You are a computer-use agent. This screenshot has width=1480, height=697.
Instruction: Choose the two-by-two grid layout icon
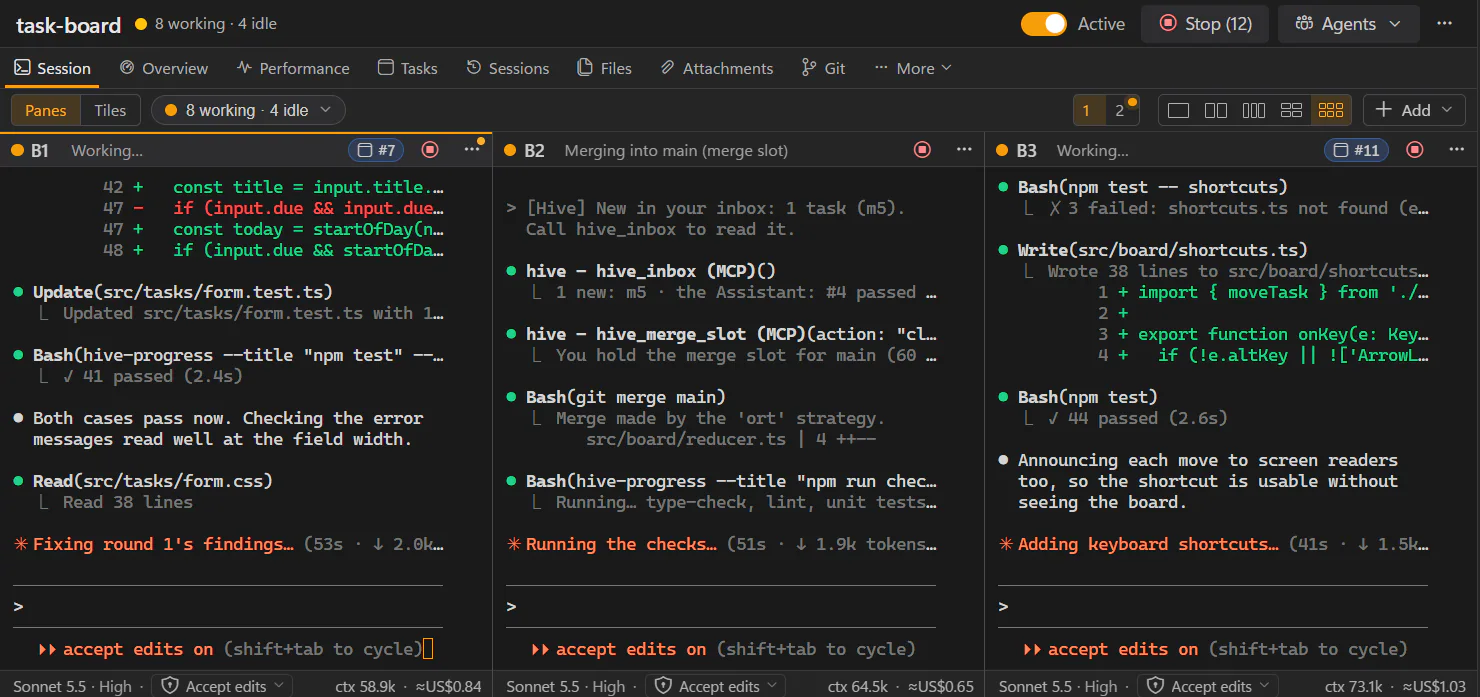pyautogui.click(x=1292, y=110)
